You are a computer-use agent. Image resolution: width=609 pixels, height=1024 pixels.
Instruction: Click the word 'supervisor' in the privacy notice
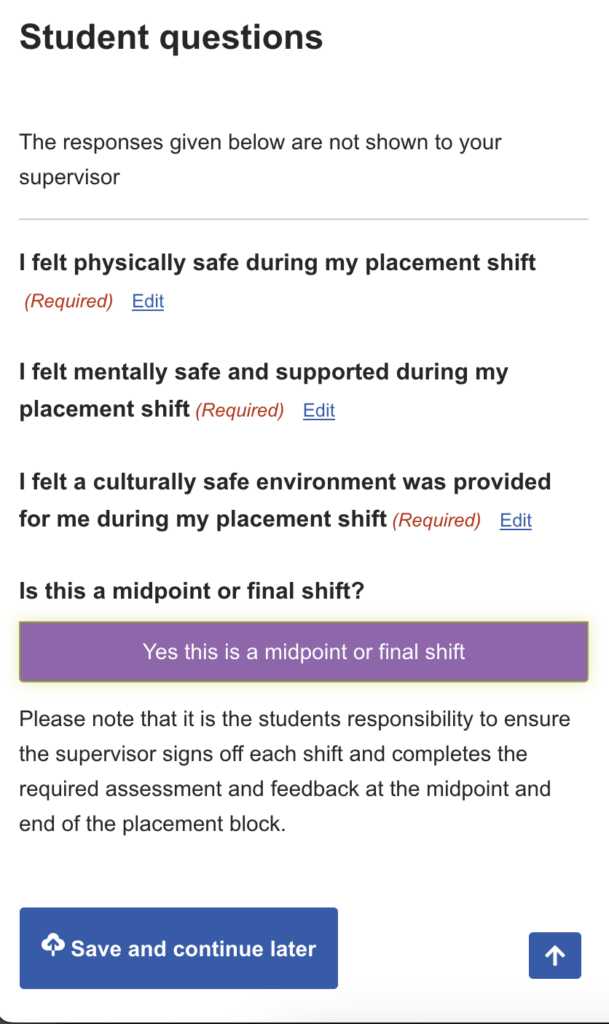[69, 178]
